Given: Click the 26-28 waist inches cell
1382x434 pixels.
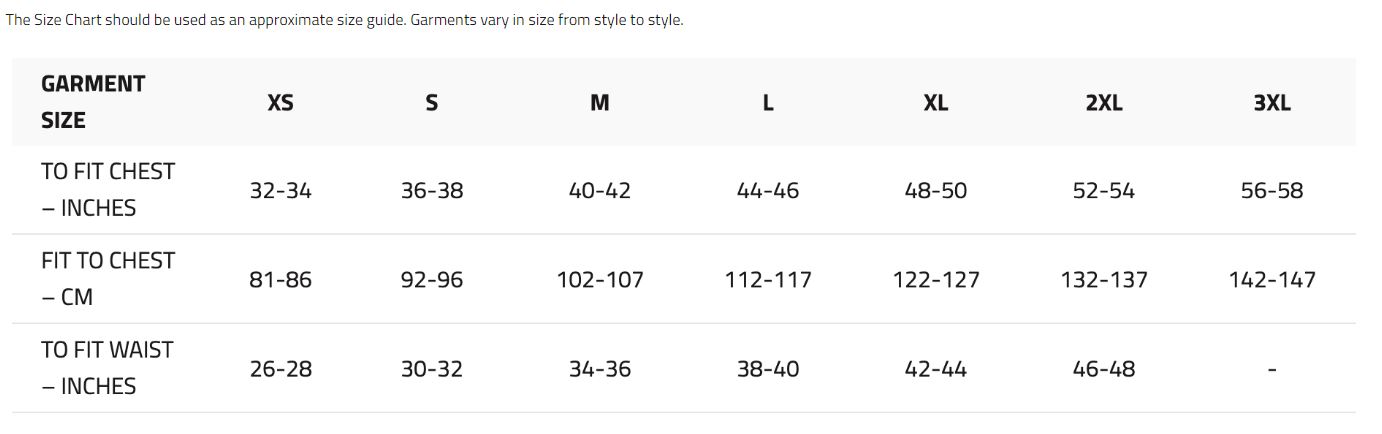Looking at the screenshot, I should coord(280,368).
